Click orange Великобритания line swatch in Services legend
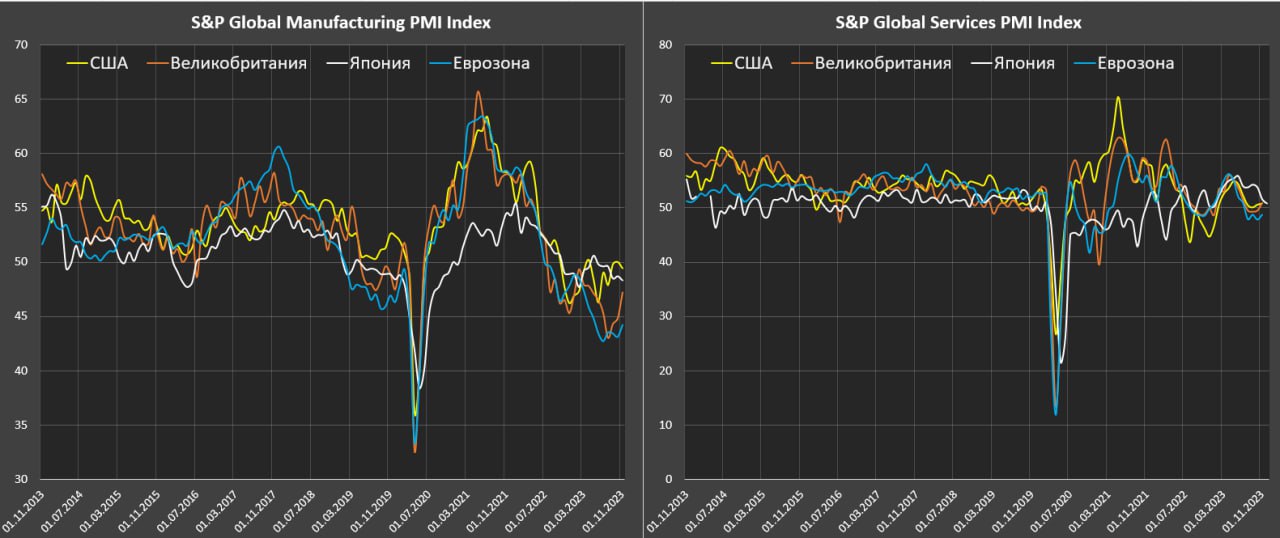Screen dimensions: 1280x538 click(800, 64)
